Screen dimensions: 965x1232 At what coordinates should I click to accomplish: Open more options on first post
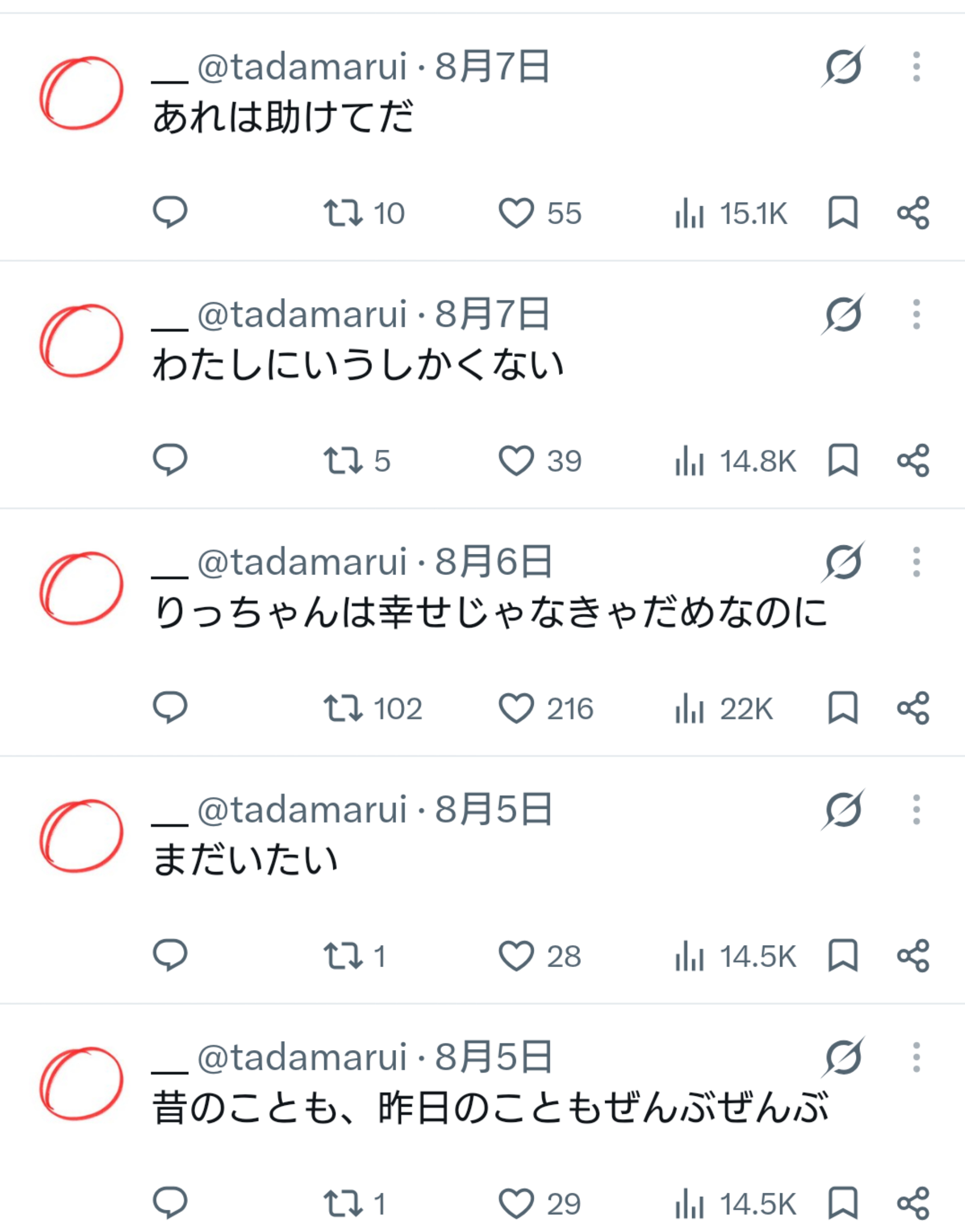click(916, 67)
